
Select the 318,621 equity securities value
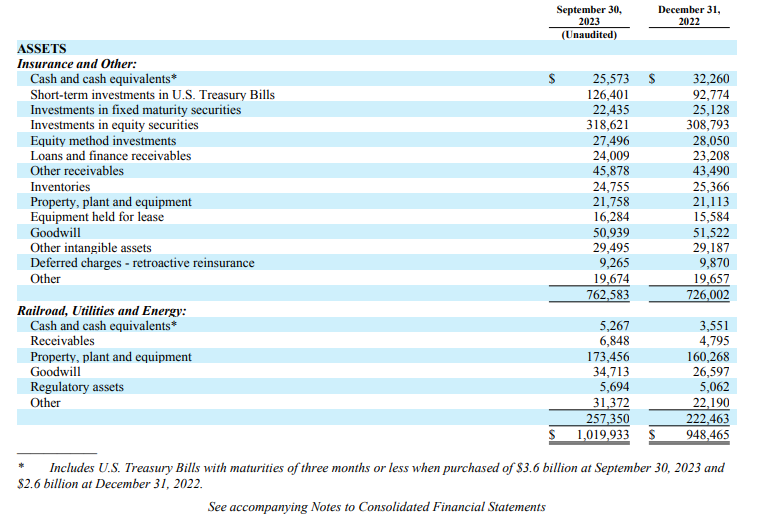(613, 125)
